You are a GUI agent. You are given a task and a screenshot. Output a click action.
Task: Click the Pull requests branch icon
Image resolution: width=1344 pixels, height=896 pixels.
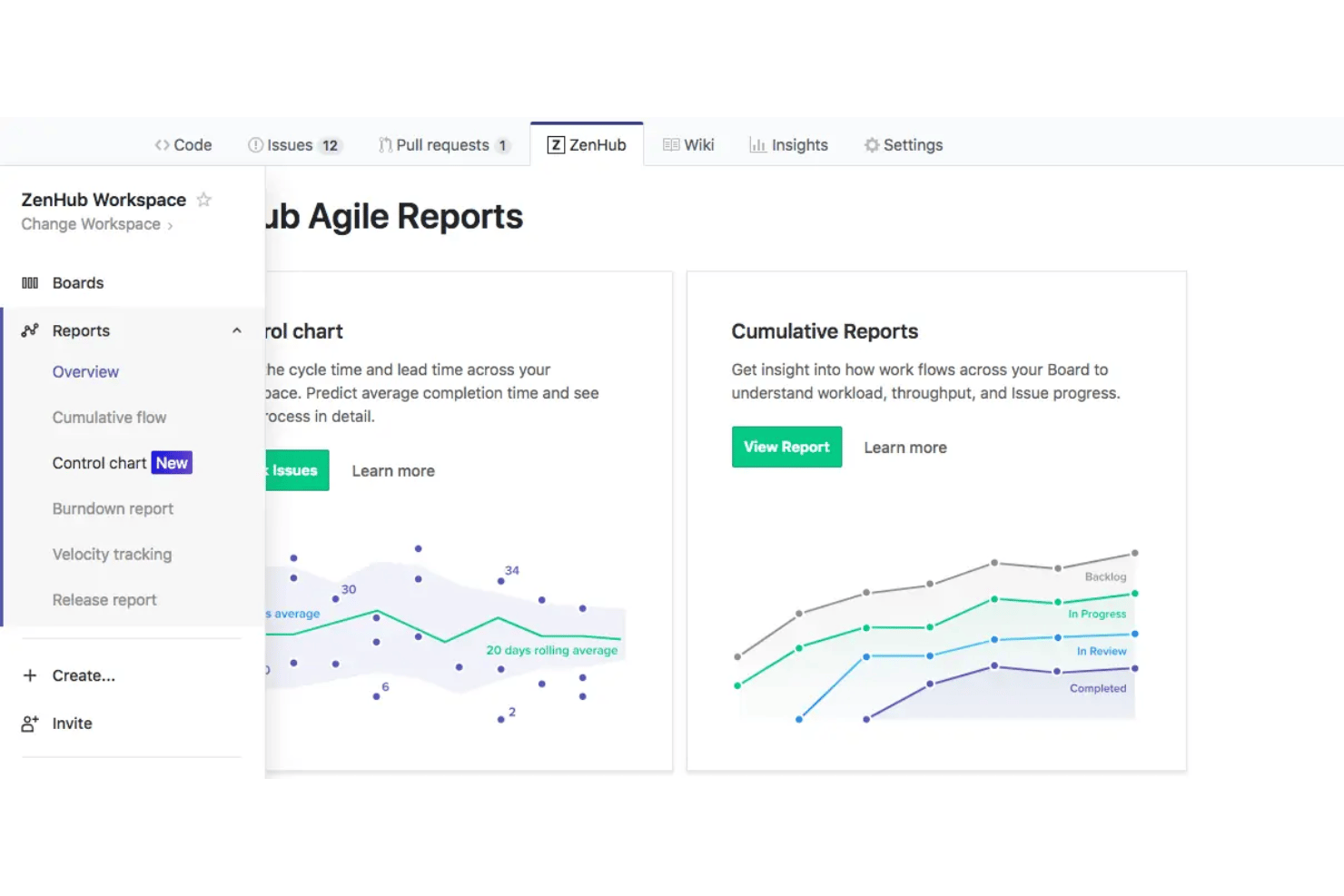coord(386,145)
